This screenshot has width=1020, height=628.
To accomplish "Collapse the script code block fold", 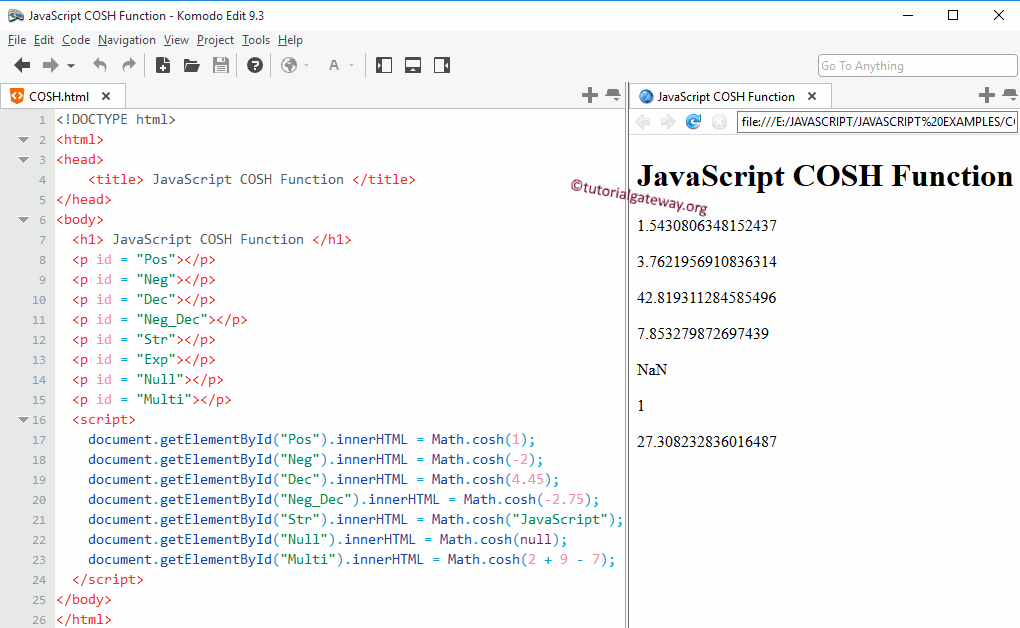I will [22, 419].
